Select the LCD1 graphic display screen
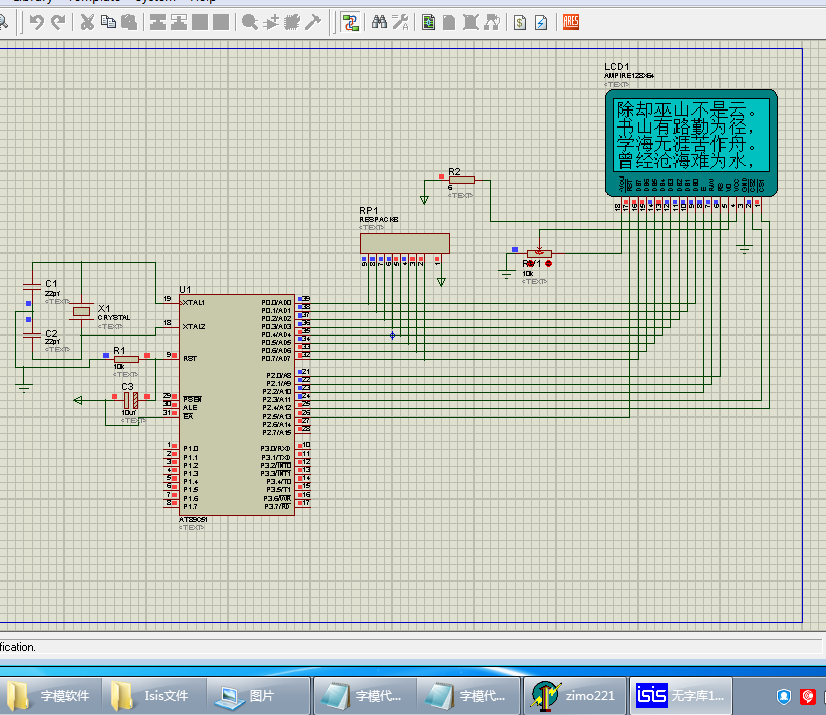The image size is (826, 715). coord(691,135)
